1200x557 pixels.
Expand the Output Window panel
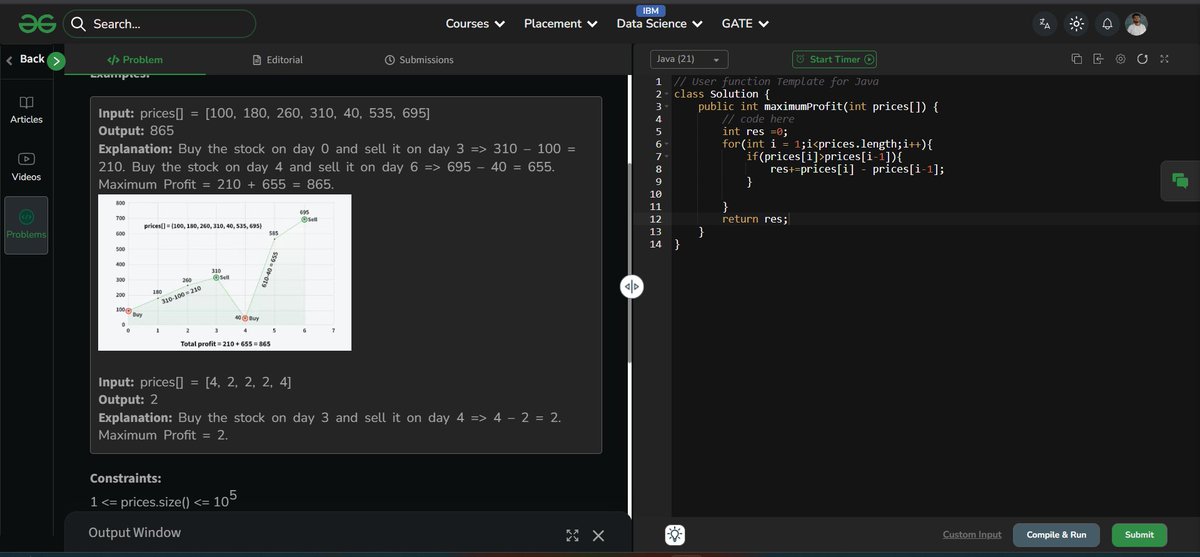pyautogui.click(x=572, y=535)
